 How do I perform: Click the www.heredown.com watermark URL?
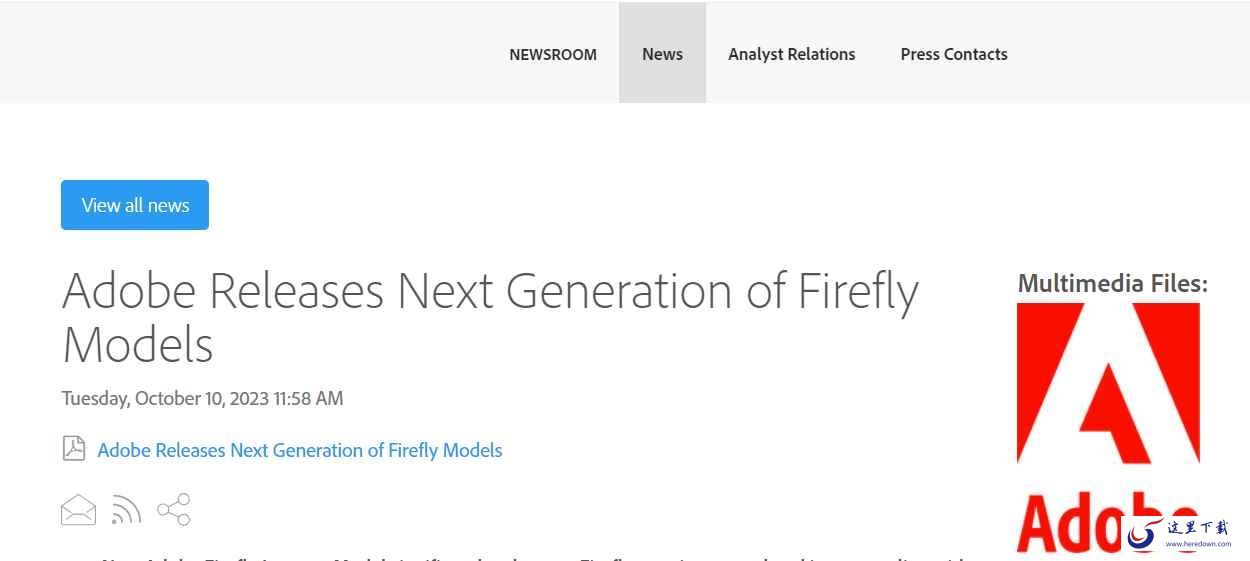coord(1198,544)
